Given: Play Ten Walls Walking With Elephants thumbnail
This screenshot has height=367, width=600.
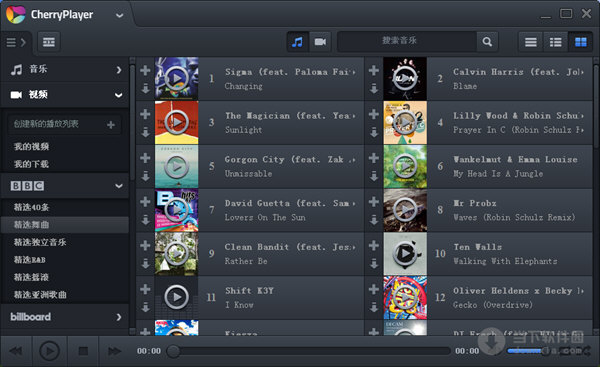Looking at the screenshot, I should (x=405, y=253).
